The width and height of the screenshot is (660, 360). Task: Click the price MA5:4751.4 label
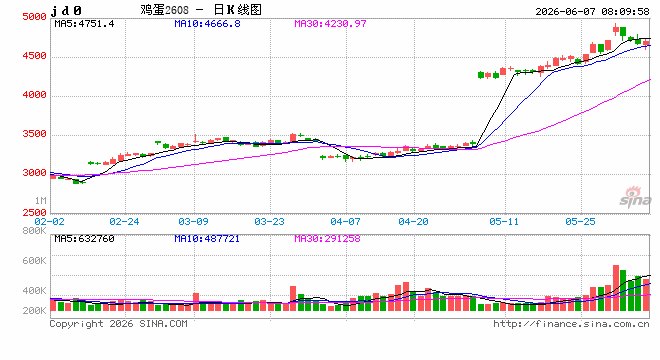(84, 24)
